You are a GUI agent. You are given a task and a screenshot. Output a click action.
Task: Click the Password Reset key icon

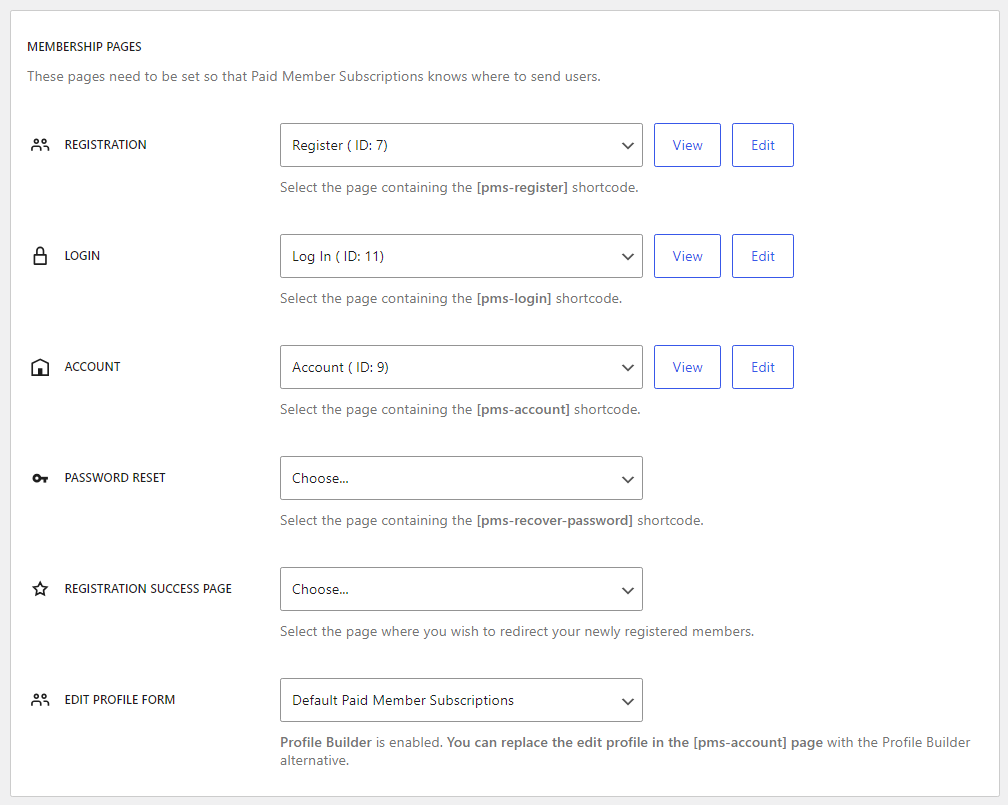tap(40, 478)
